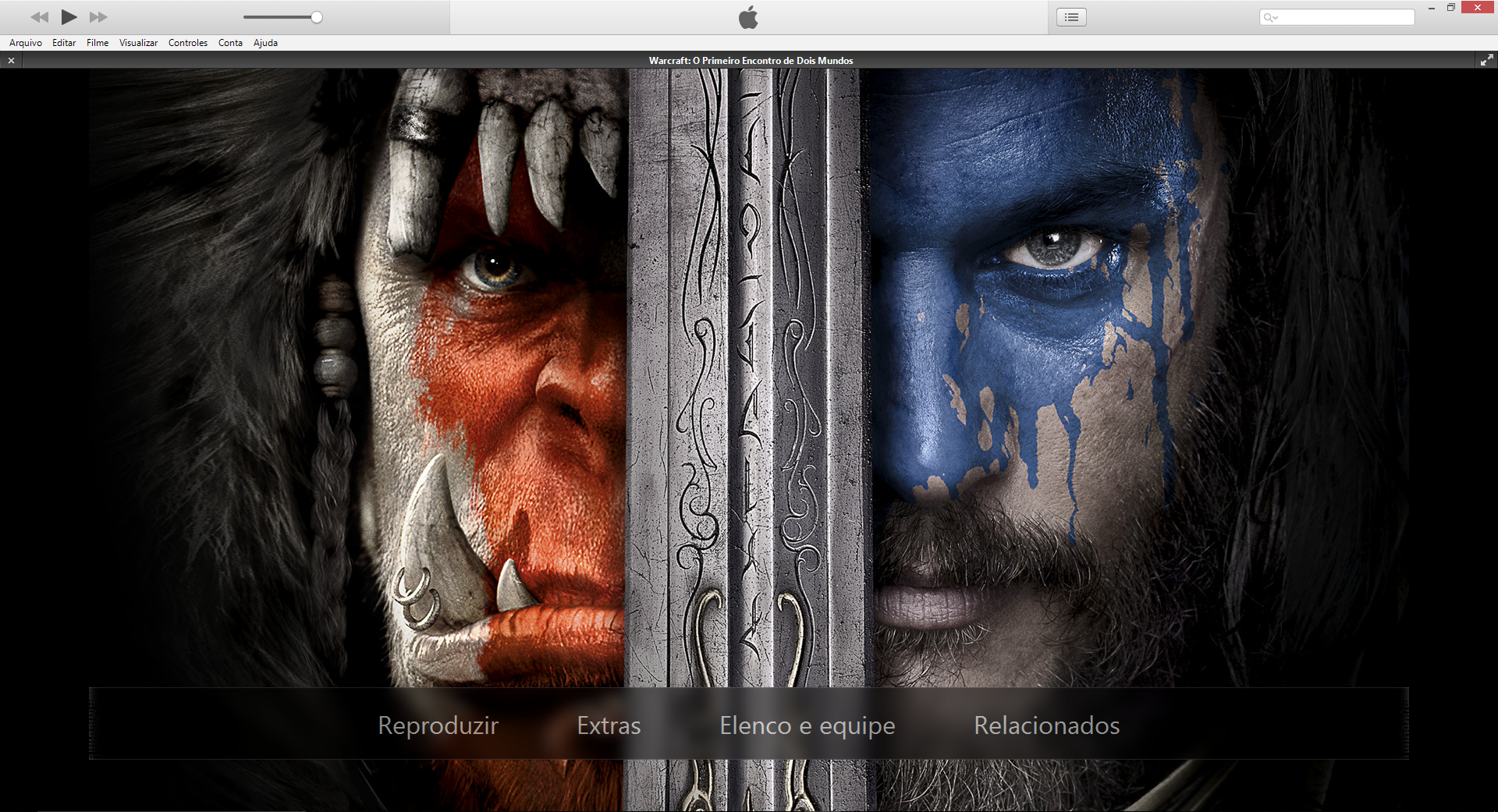The image size is (1498, 812).
Task: Close iTunes Extras with the X icon
Action: pyautogui.click(x=12, y=60)
